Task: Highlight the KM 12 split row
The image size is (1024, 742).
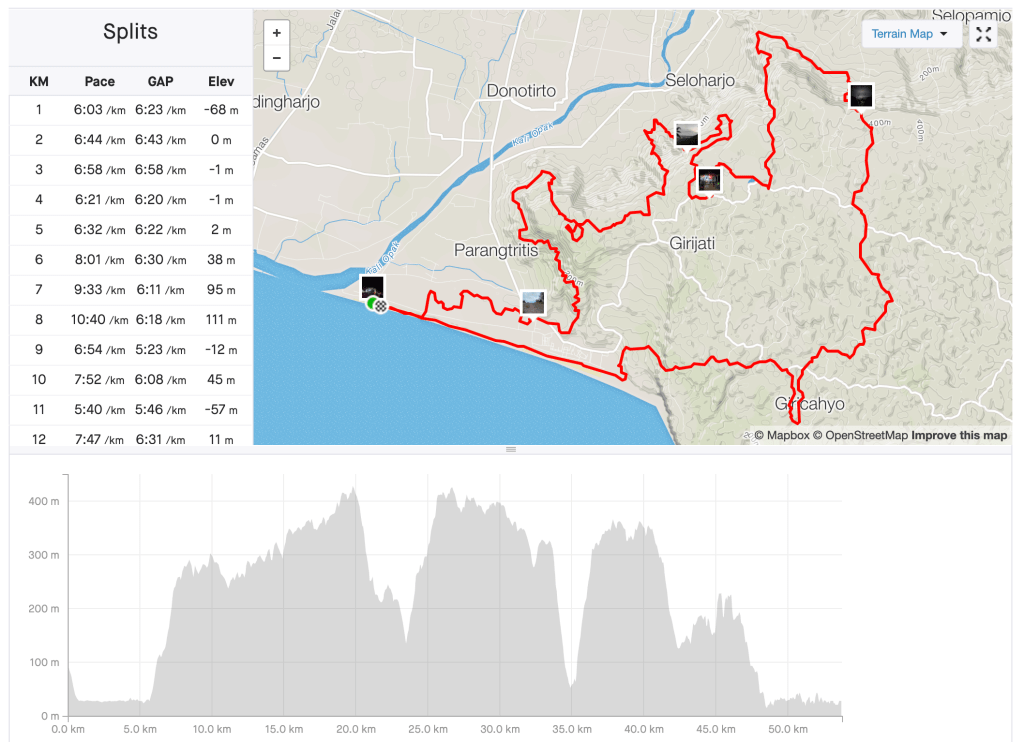Action: pos(130,439)
